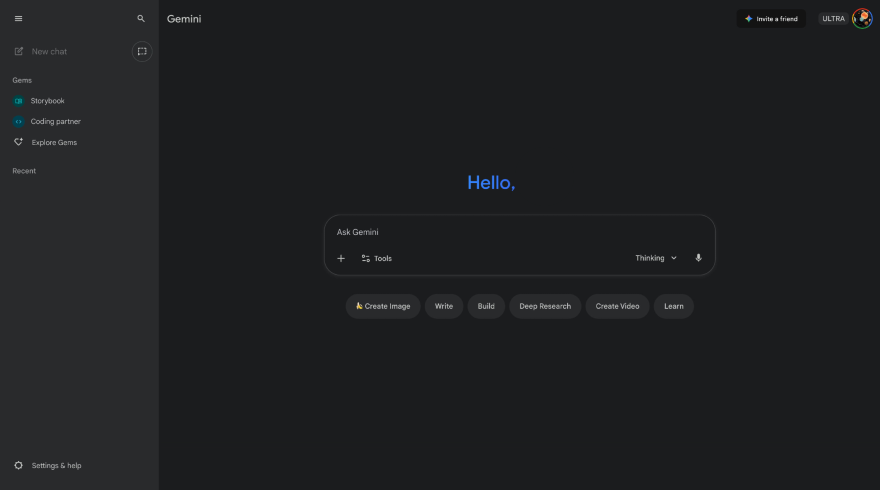Choose the Create Video suggestion chip

[x=617, y=306]
